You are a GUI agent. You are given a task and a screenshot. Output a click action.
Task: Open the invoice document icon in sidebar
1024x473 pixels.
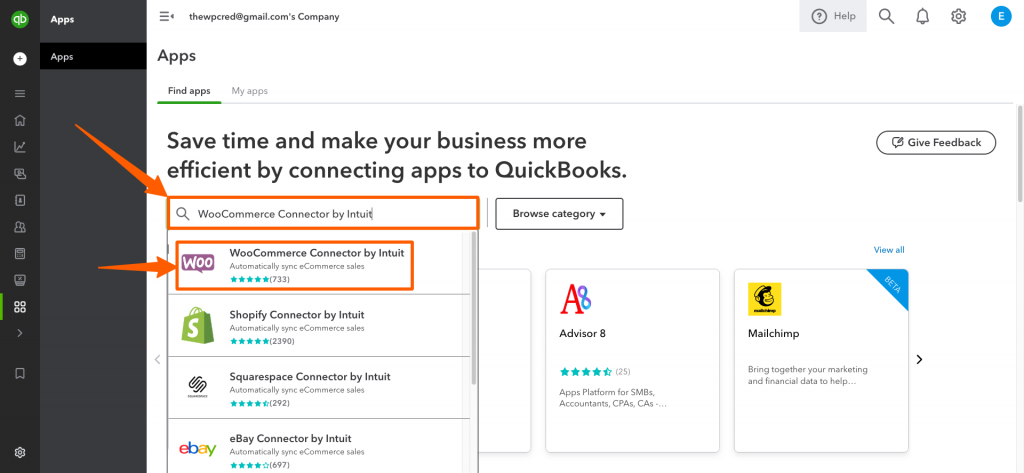click(x=20, y=201)
